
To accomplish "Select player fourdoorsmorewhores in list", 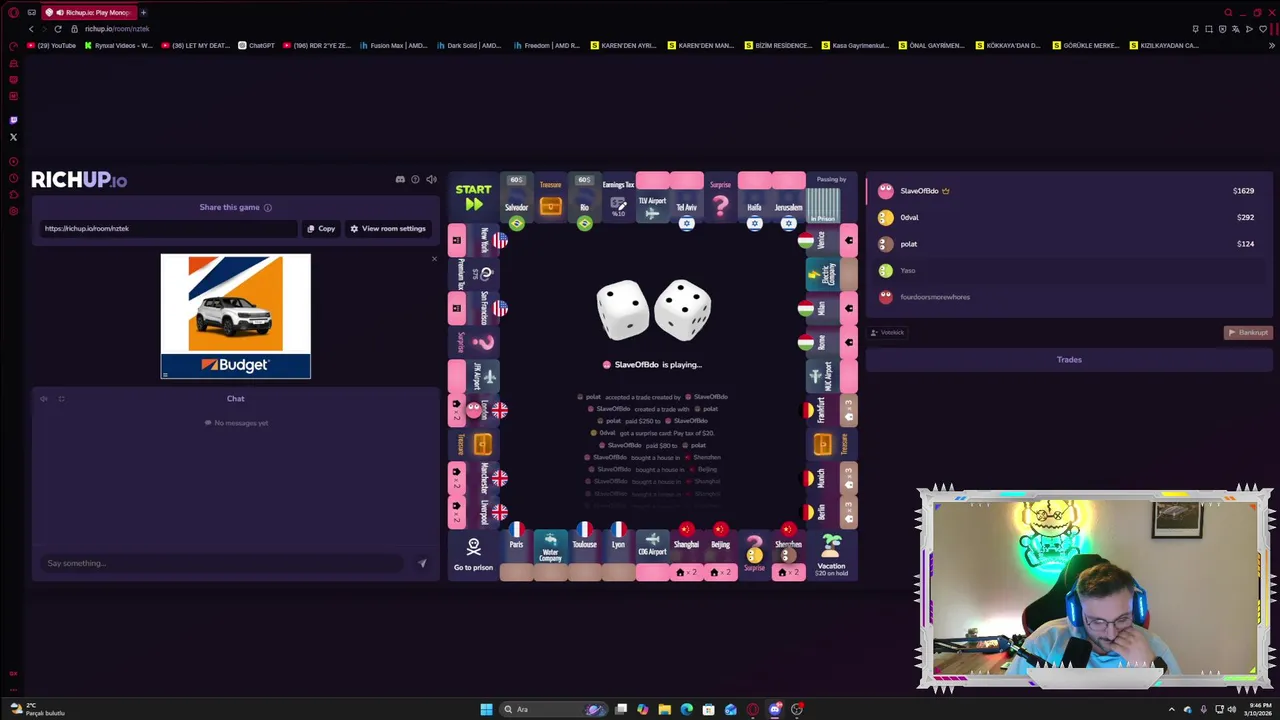I will coord(1067,297).
